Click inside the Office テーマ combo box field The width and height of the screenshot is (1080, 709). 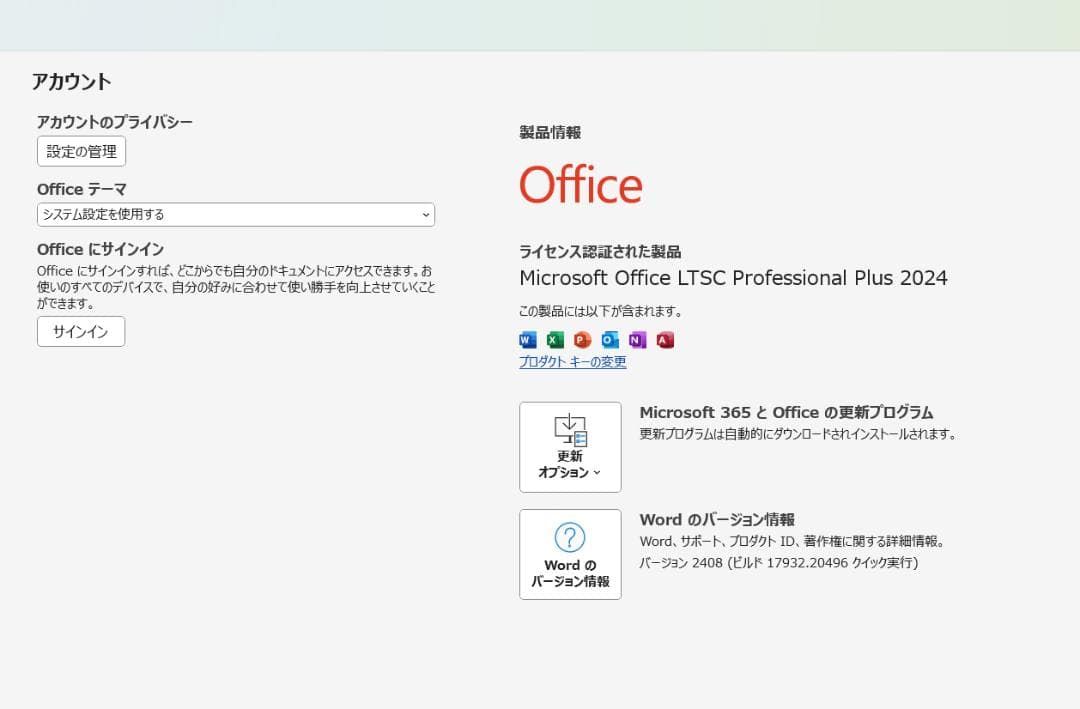pos(220,214)
